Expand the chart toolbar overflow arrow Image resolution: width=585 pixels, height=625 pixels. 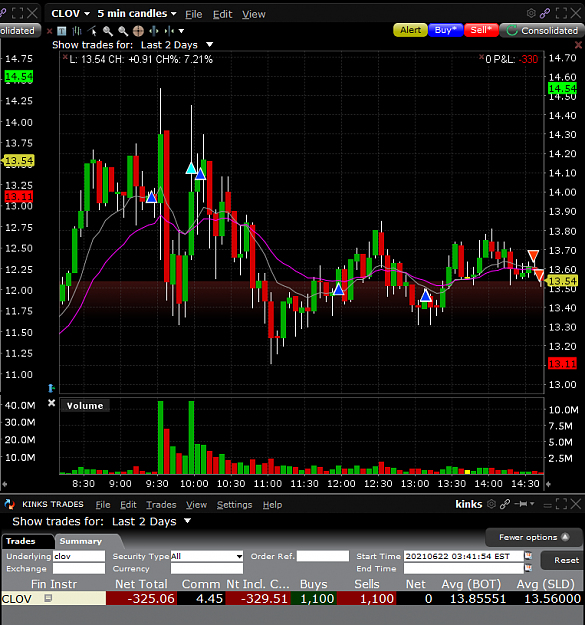[182, 31]
